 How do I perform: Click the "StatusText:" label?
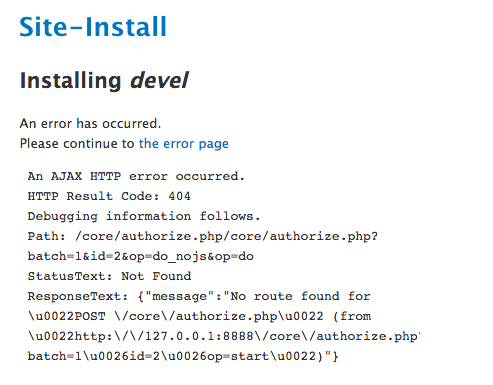[70, 276]
